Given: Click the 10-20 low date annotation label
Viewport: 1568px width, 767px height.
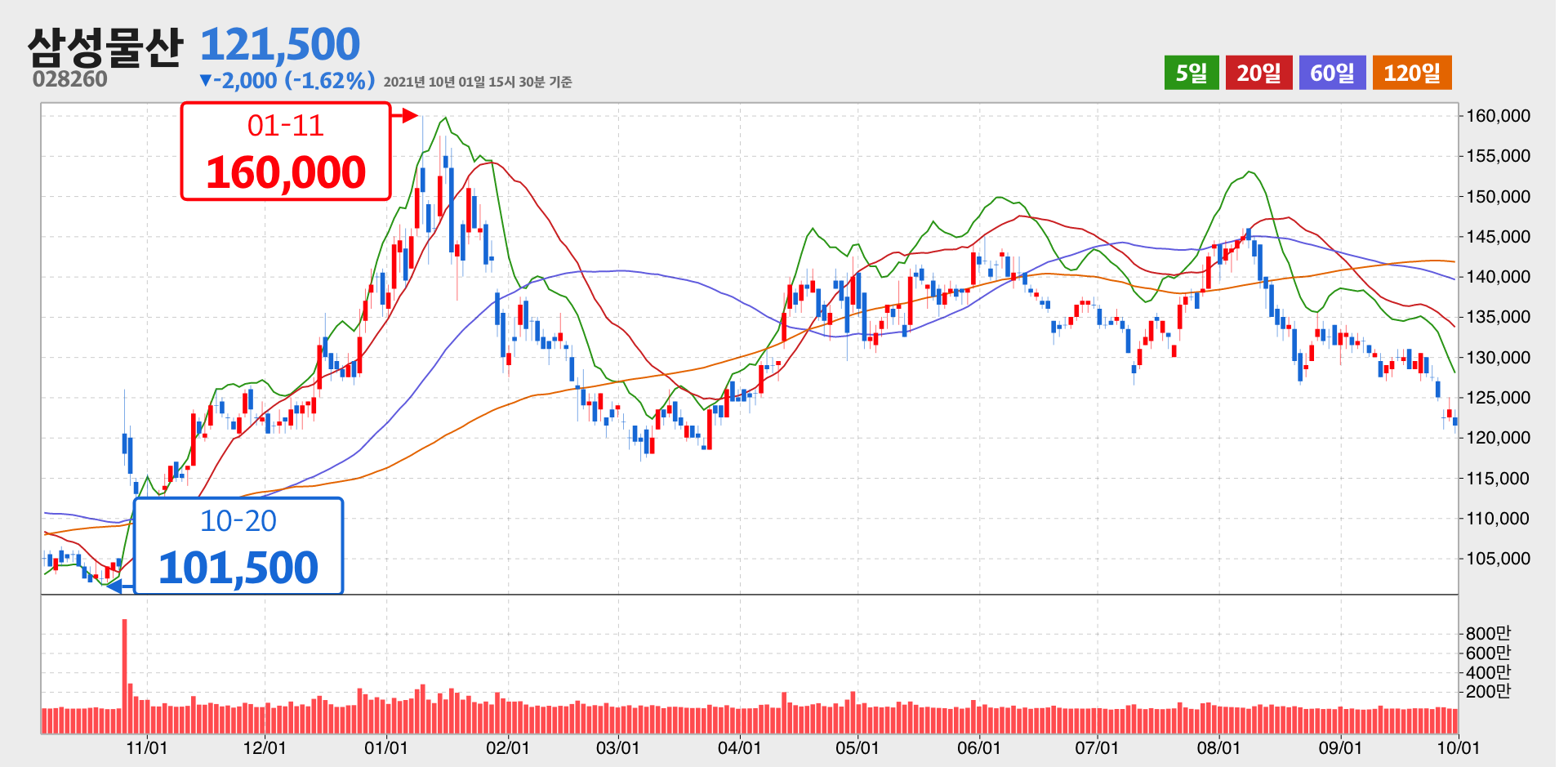Looking at the screenshot, I should [238, 520].
